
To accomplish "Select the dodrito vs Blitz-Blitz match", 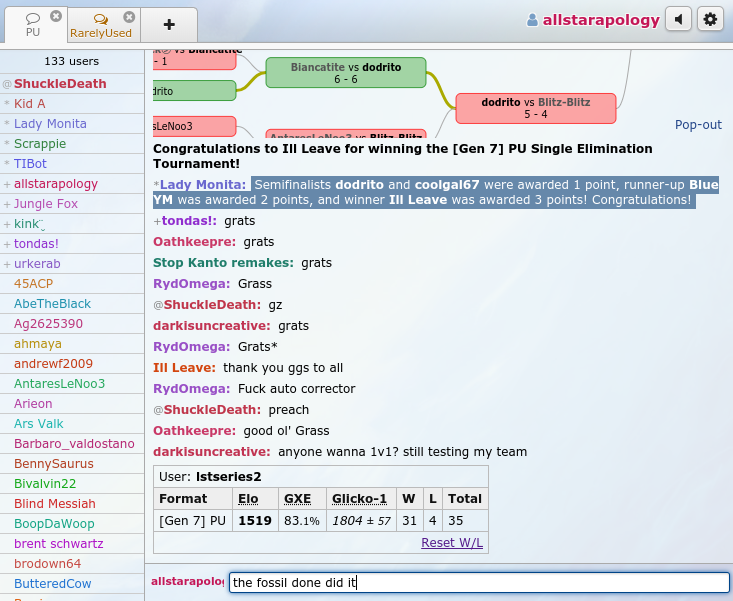I will coord(535,108).
